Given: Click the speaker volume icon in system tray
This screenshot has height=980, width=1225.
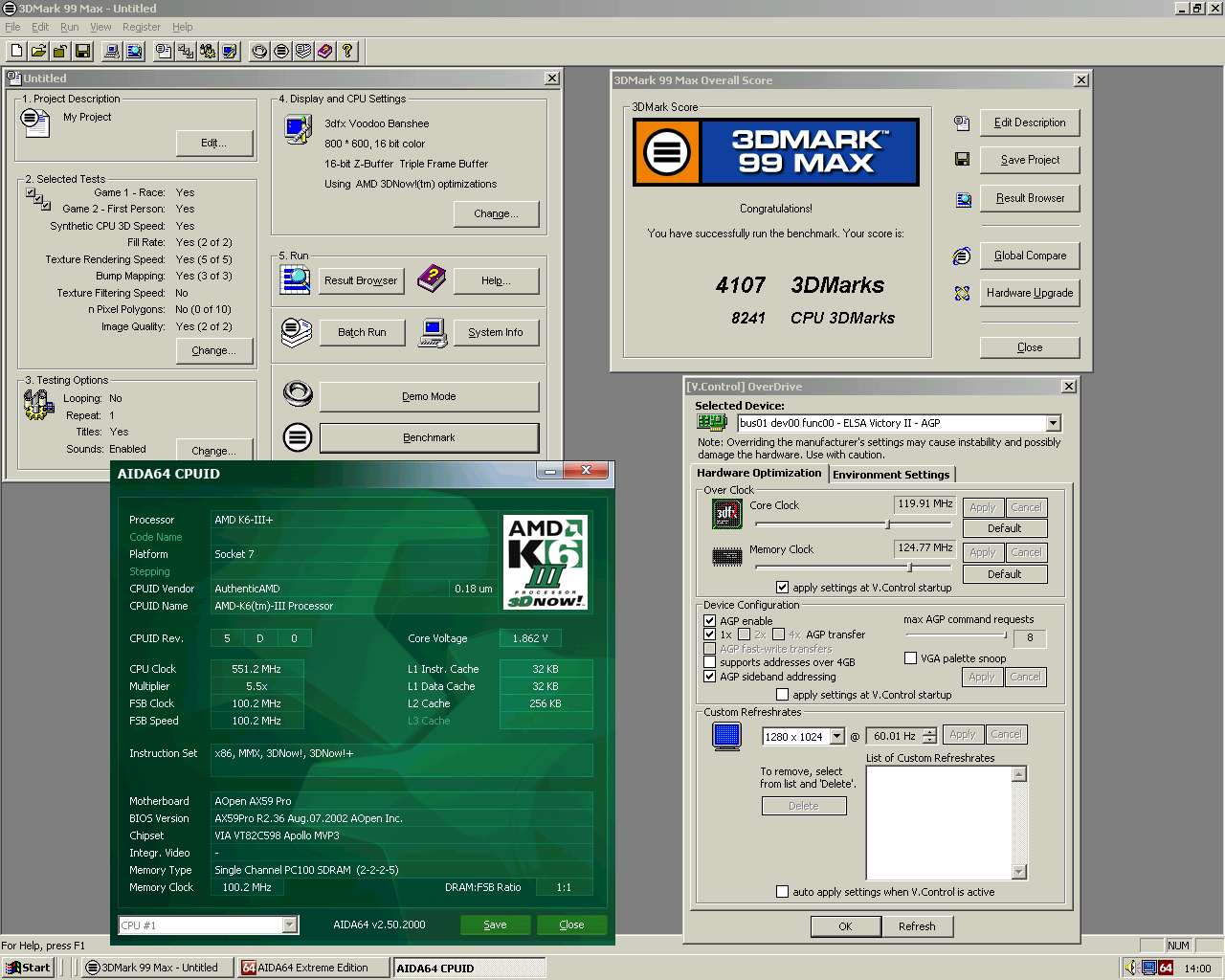Looking at the screenshot, I should [x=1131, y=968].
